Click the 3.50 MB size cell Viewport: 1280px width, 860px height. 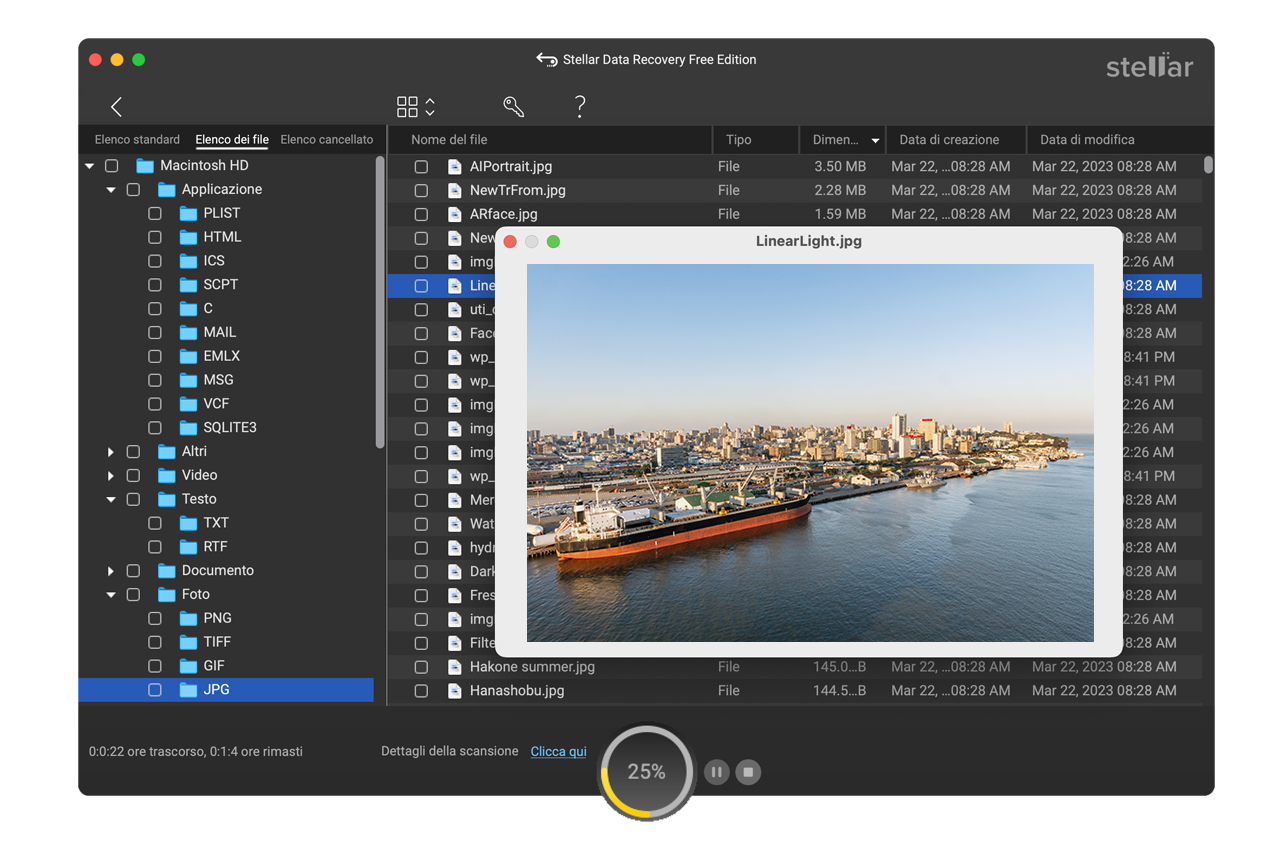pyautogui.click(x=840, y=167)
